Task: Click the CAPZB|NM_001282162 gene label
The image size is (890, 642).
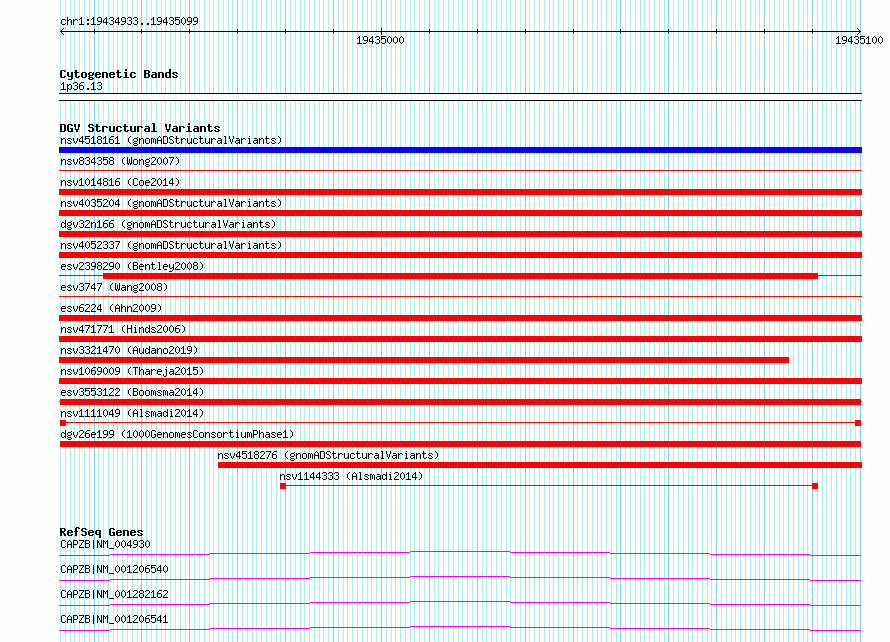Action: tap(114, 594)
